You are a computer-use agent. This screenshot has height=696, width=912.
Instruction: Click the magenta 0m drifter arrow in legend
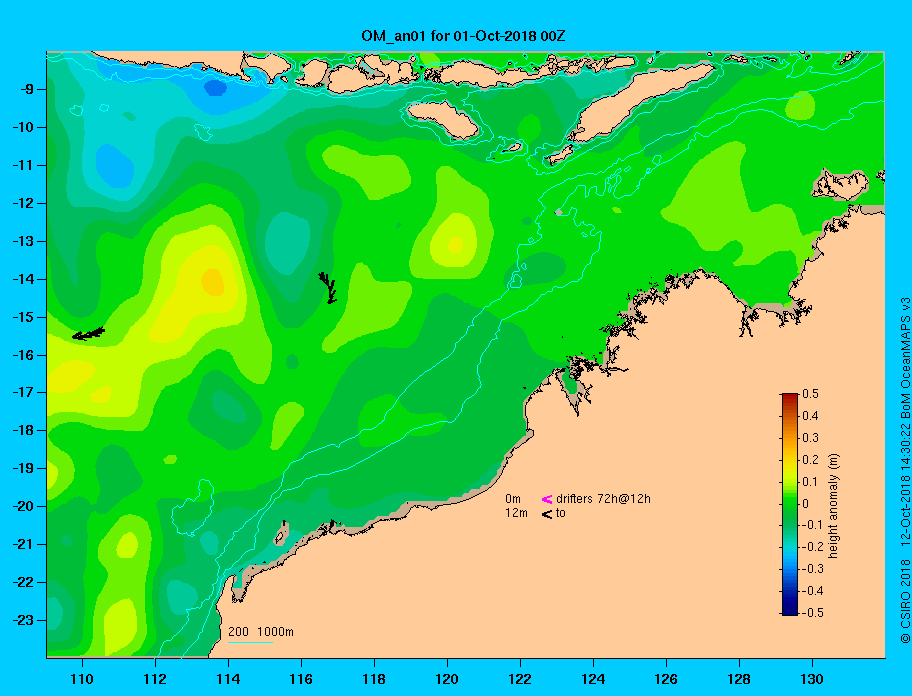point(547,499)
